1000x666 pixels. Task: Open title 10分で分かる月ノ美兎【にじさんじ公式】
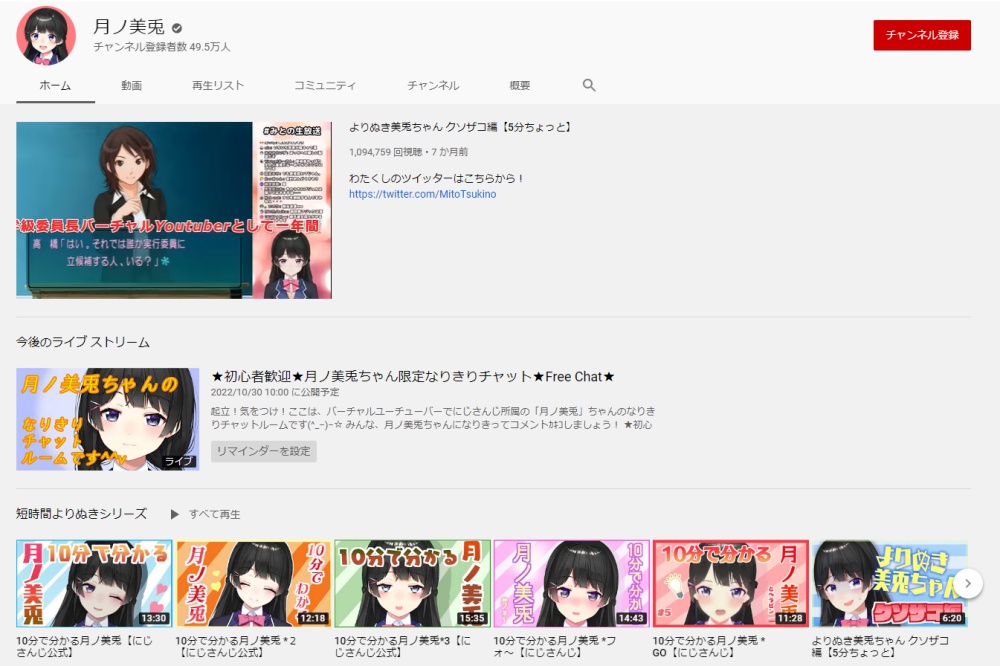click(x=84, y=646)
